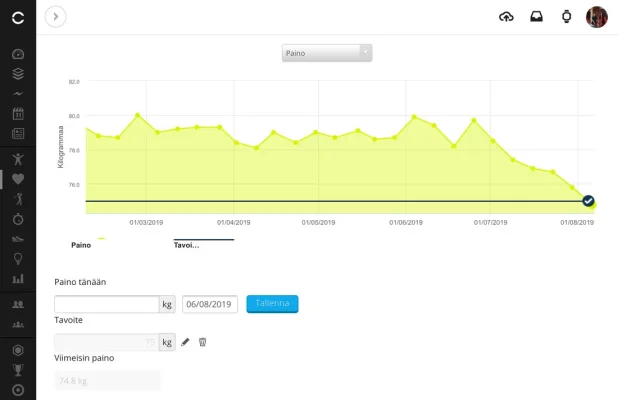The width and height of the screenshot is (618, 400).
Task: Open the lightbulb insights icon
Action: click(x=18, y=258)
